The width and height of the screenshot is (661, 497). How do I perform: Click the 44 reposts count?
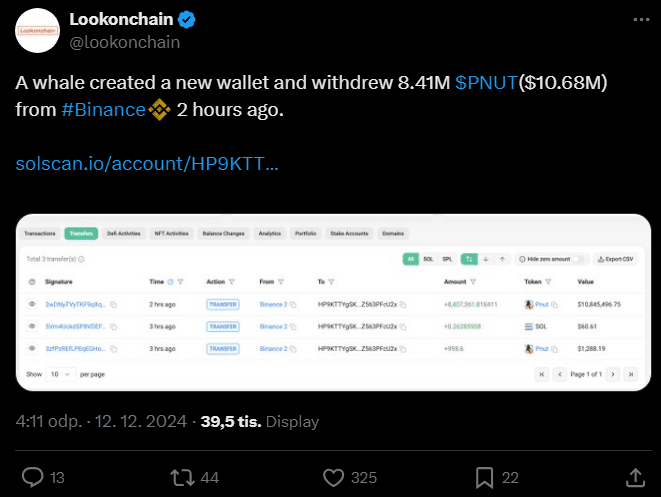click(x=209, y=478)
